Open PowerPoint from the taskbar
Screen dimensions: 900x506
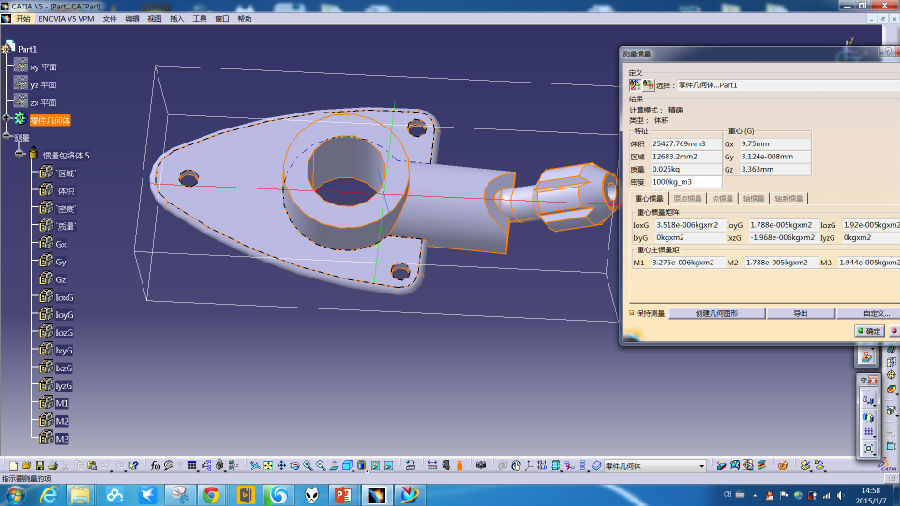tap(342, 495)
